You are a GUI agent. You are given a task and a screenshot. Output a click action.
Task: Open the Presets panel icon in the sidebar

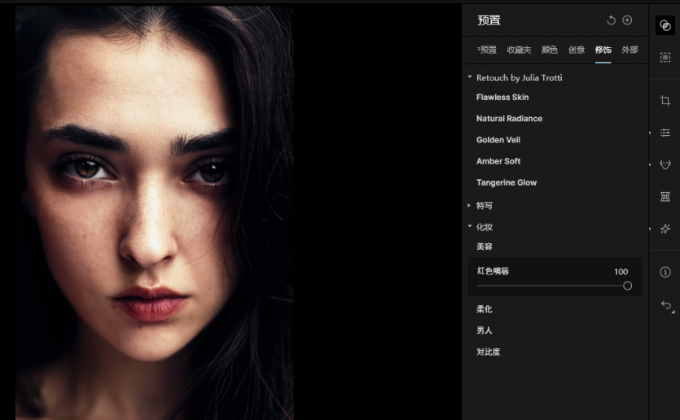tap(665, 26)
